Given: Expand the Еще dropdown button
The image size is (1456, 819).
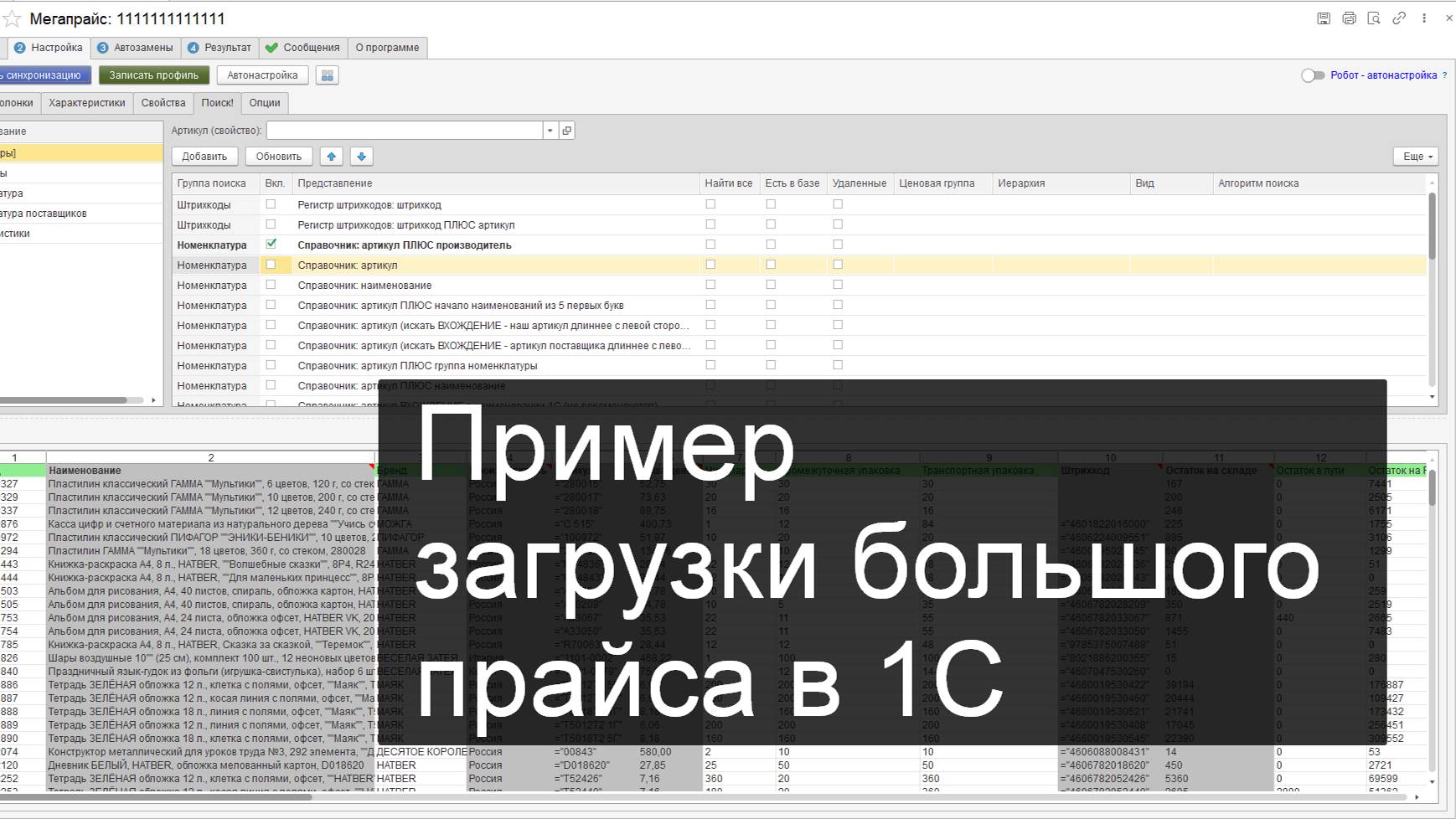Looking at the screenshot, I should pos(1417,157).
